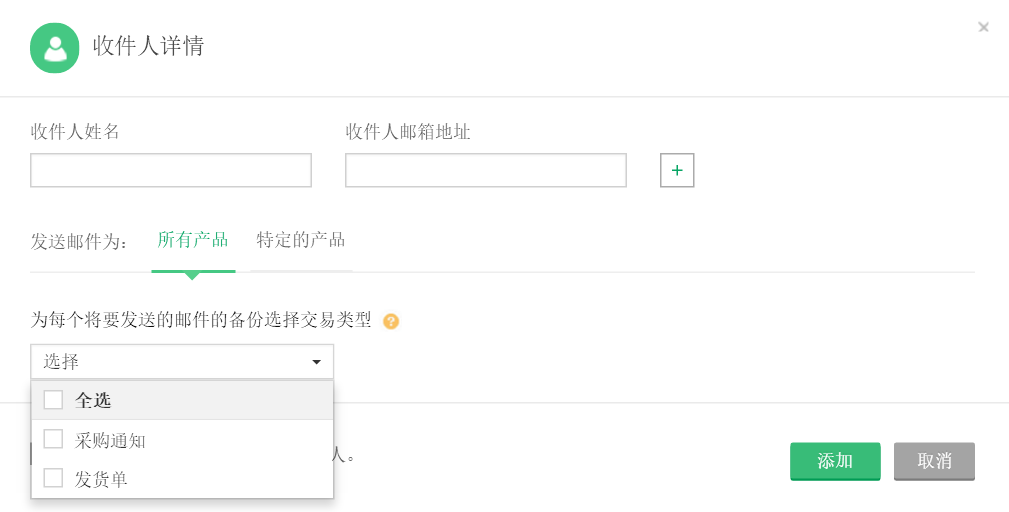The width and height of the screenshot is (1009, 512).
Task: Select the 特定的产品 tab
Action: [x=301, y=240]
